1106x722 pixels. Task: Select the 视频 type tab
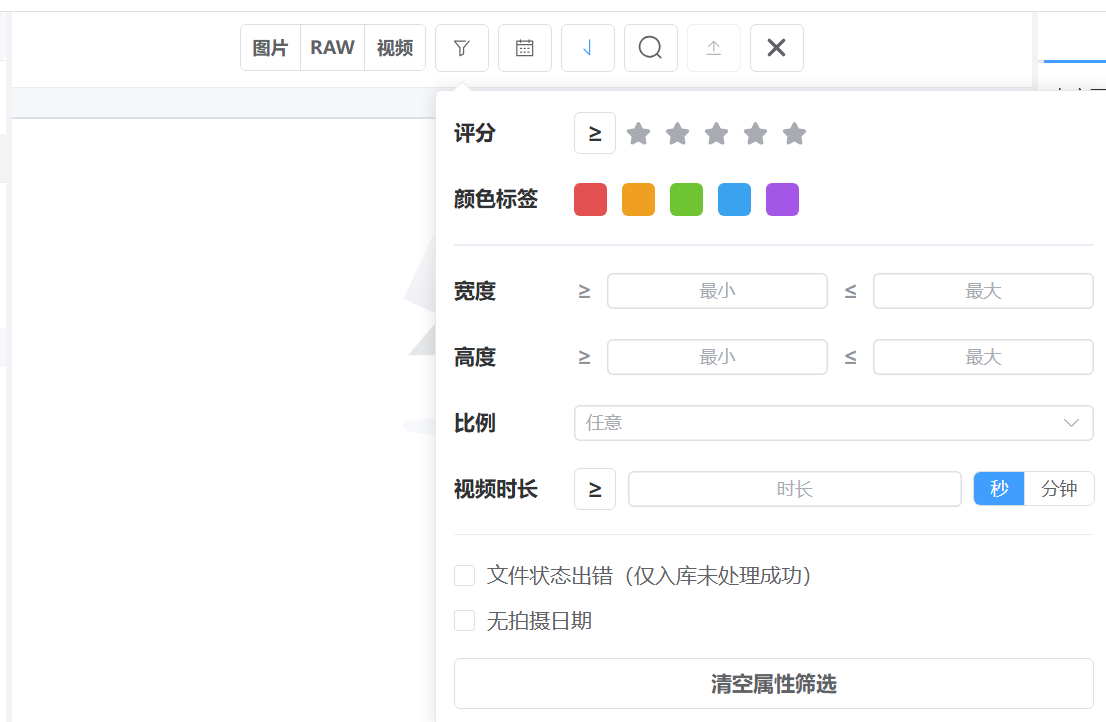coord(395,48)
